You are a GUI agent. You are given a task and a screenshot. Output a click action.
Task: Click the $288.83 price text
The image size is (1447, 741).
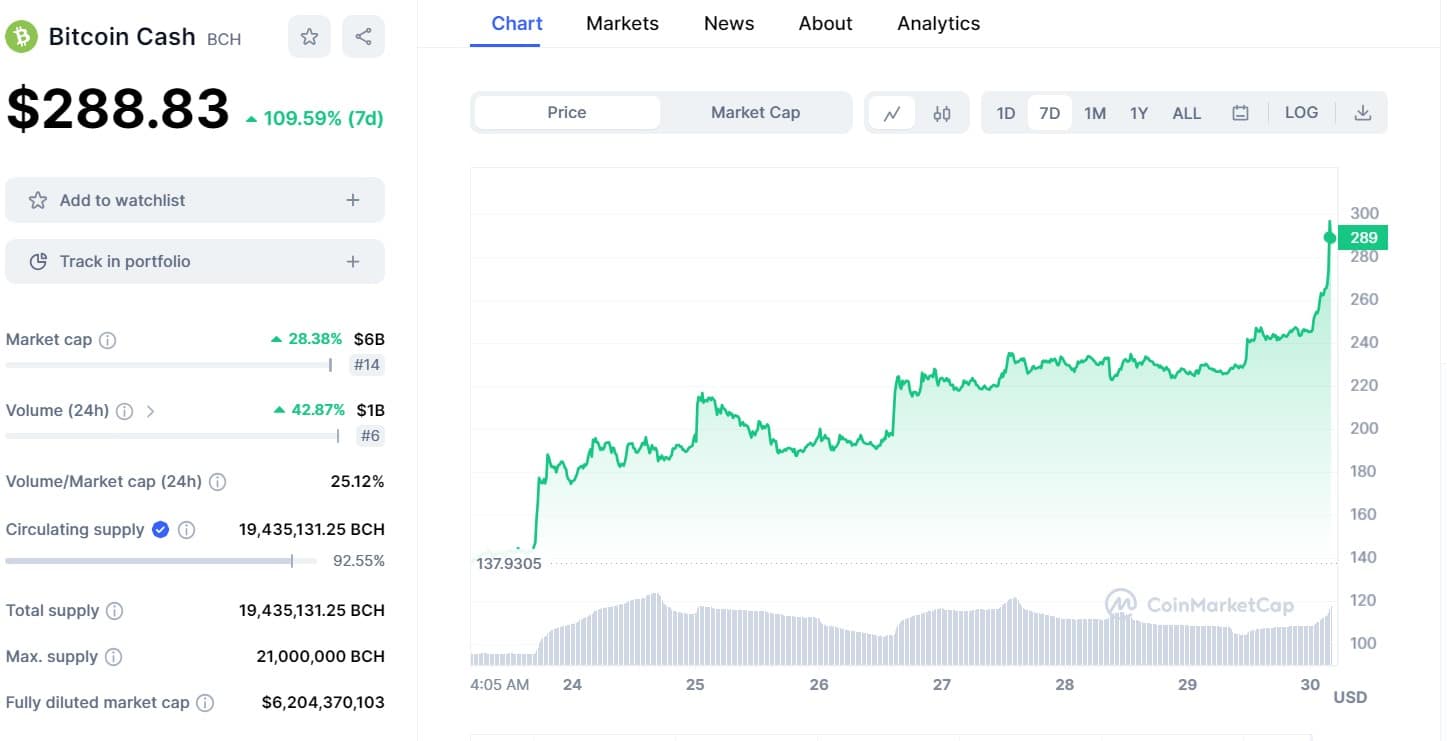point(118,109)
